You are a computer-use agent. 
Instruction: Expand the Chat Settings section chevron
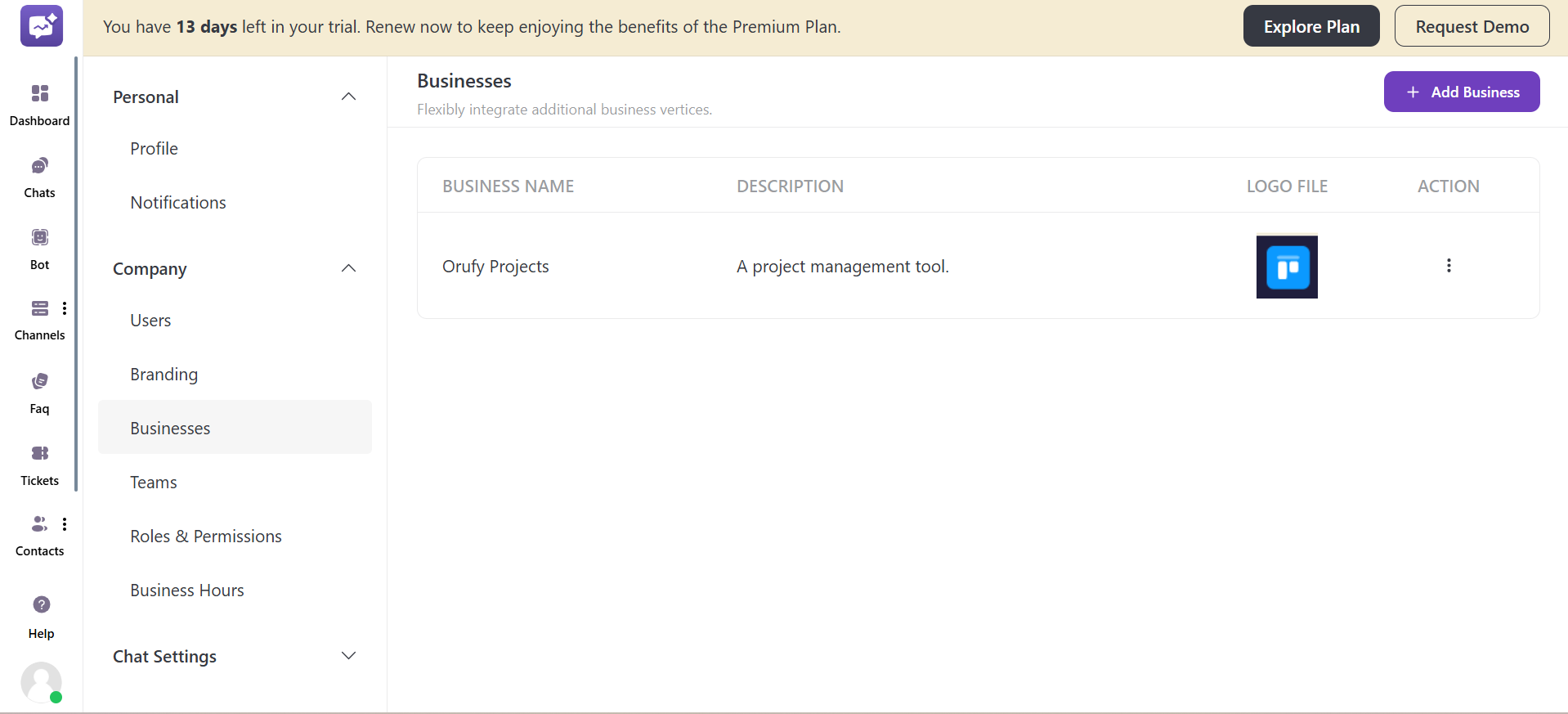pyautogui.click(x=348, y=656)
